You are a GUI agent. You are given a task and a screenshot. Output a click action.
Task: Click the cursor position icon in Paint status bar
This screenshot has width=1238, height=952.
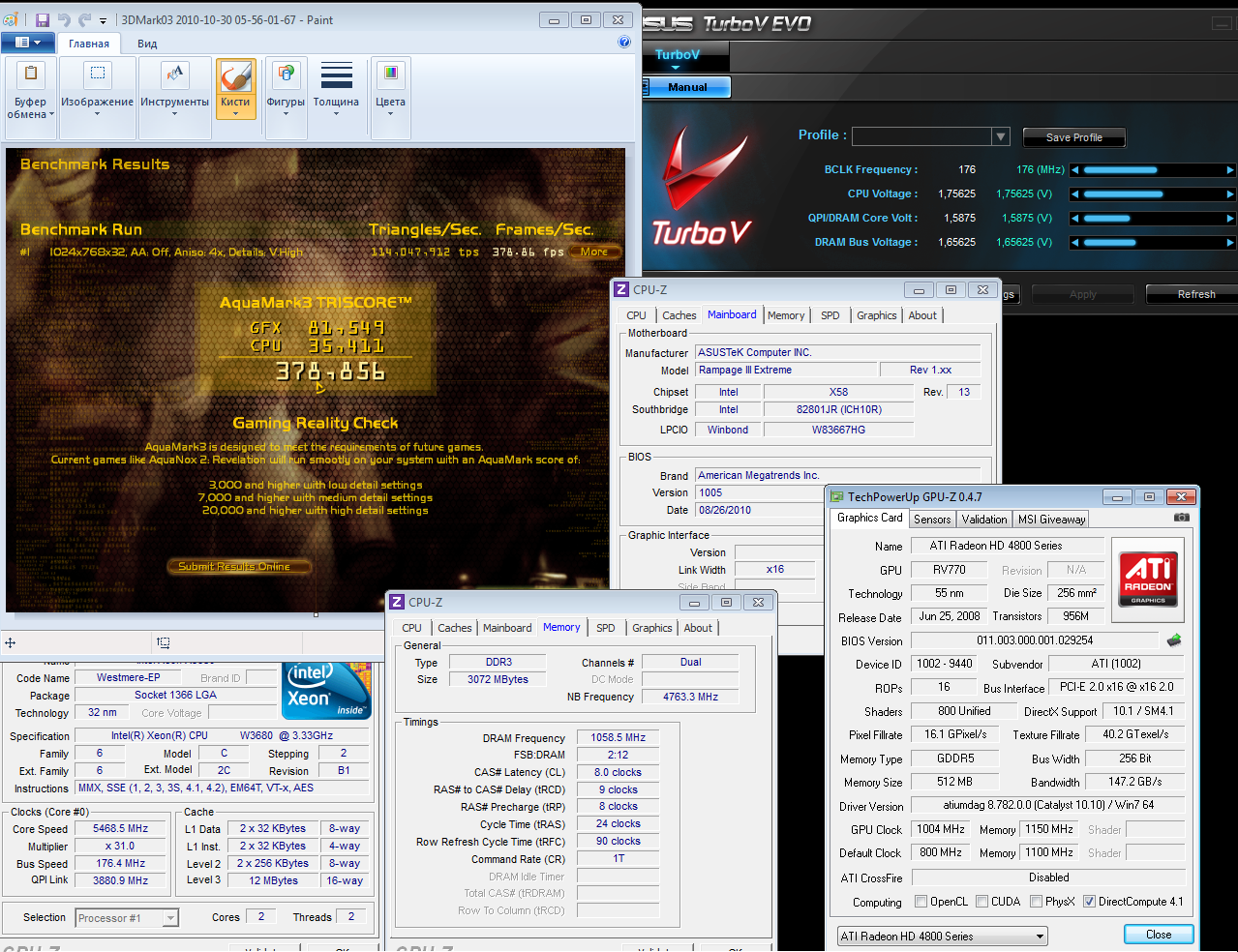(10, 641)
